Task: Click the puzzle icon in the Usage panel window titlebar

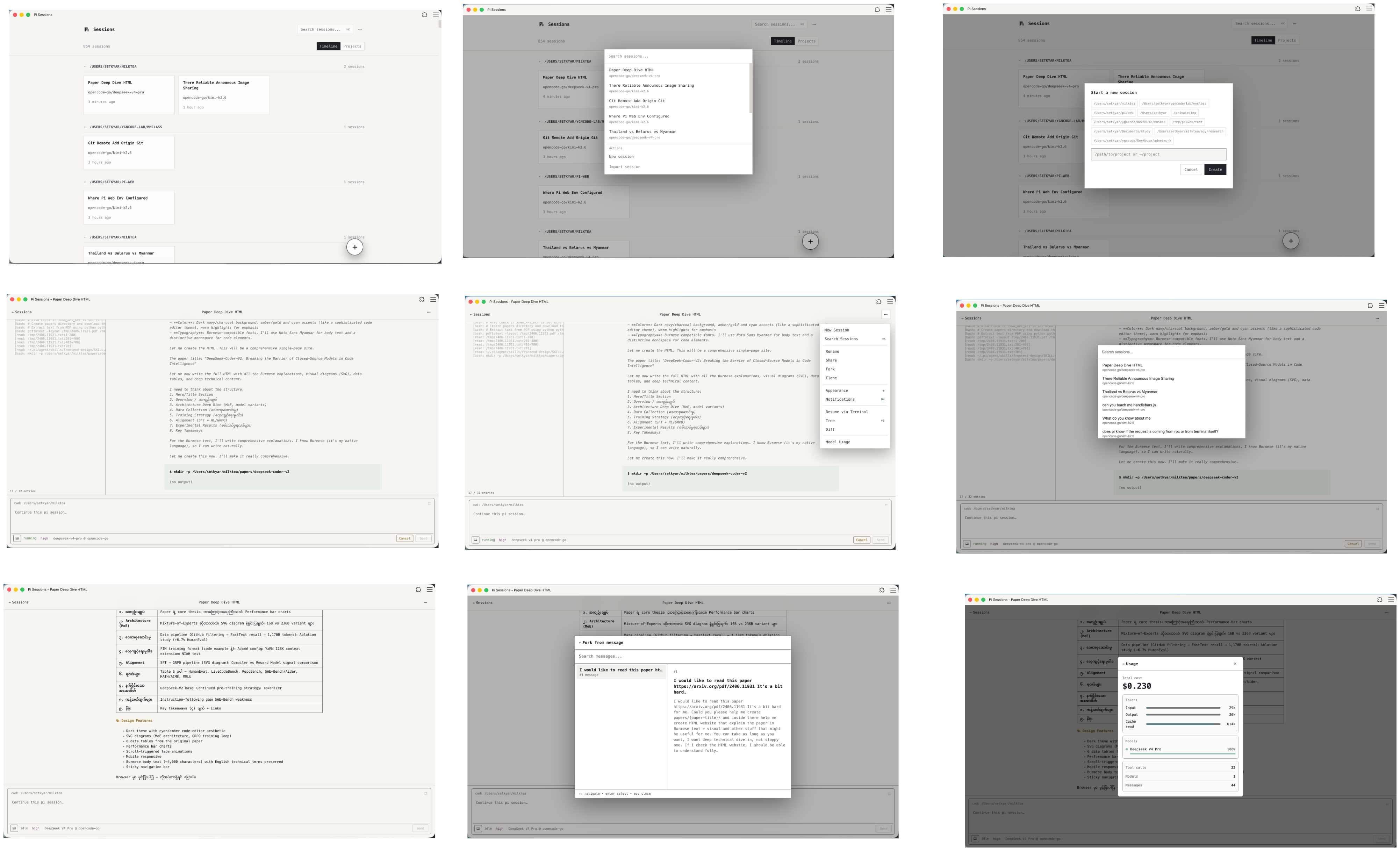Action: pos(1379,600)
